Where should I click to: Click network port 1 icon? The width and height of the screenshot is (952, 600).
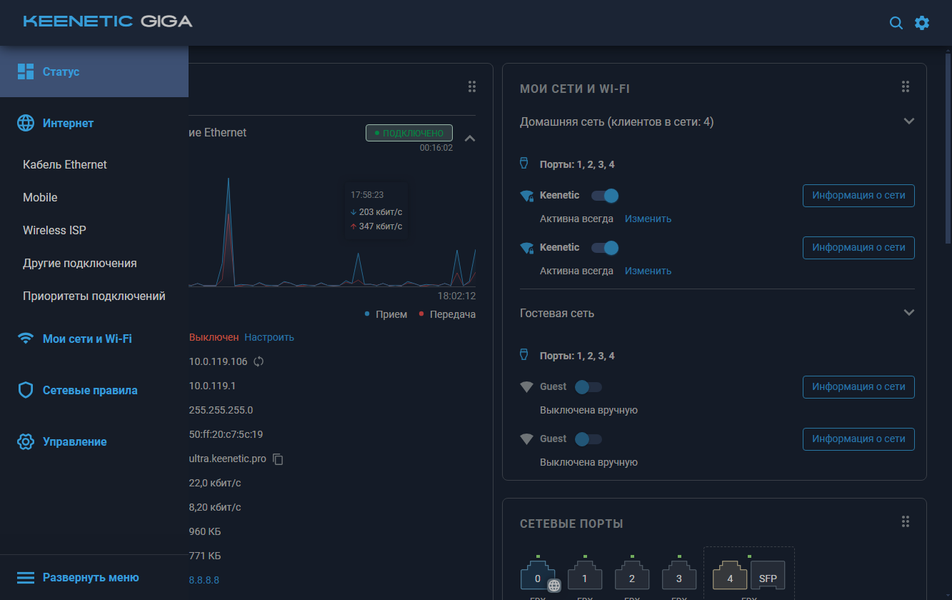click(x=585, y=575)
